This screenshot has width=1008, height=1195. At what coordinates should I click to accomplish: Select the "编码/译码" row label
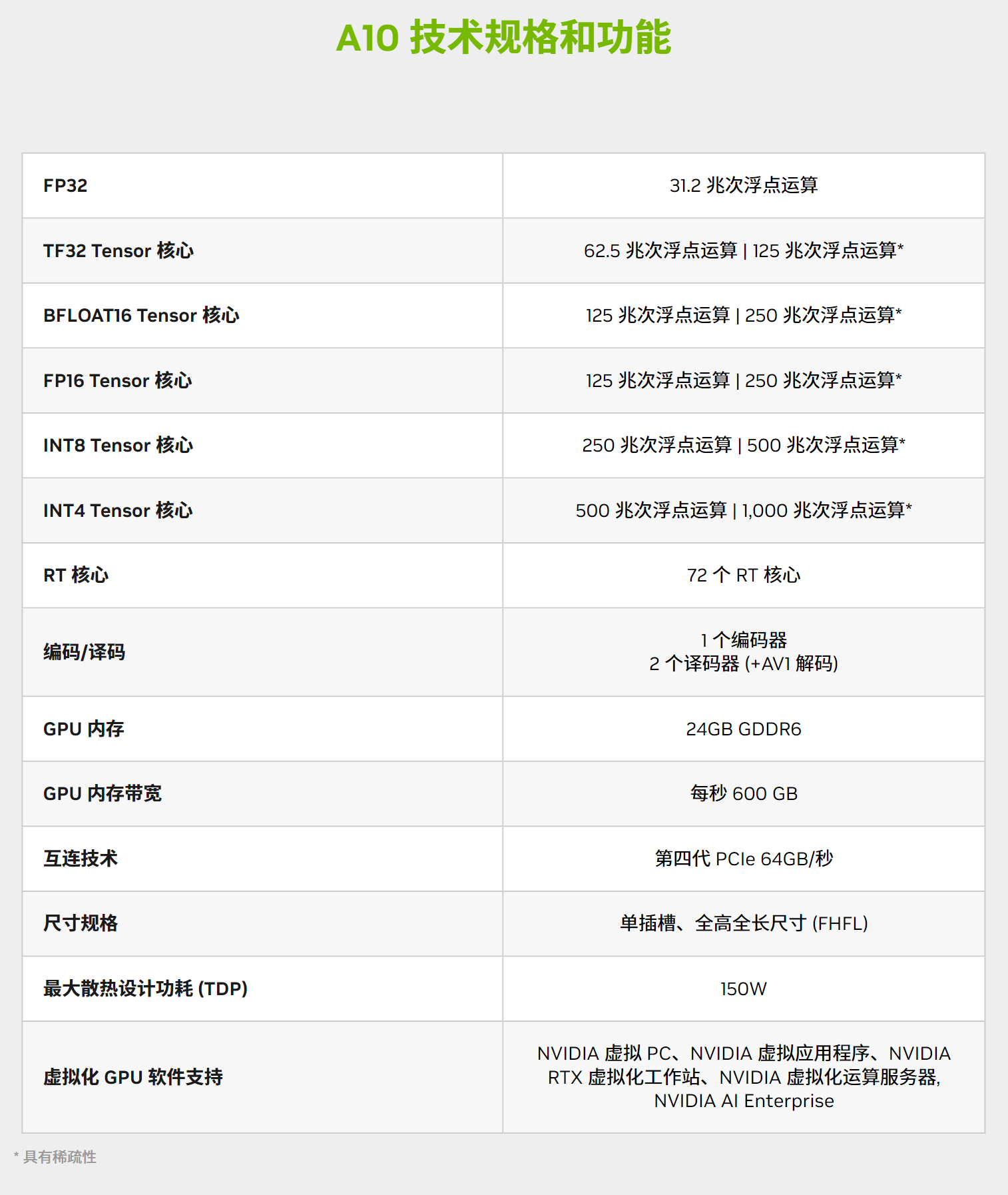point(85,652)
